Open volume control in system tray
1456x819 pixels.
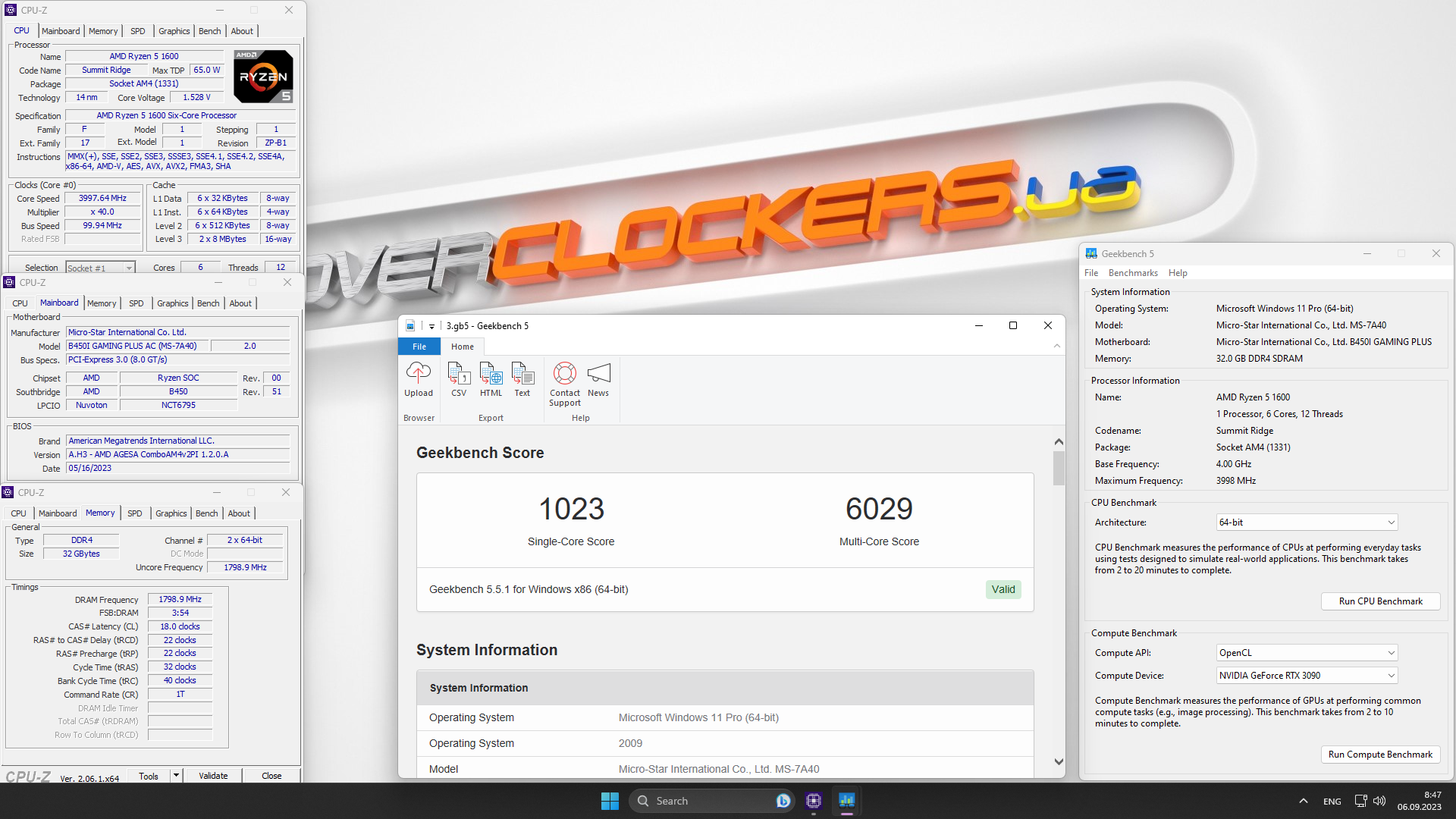pos(1379,801)
